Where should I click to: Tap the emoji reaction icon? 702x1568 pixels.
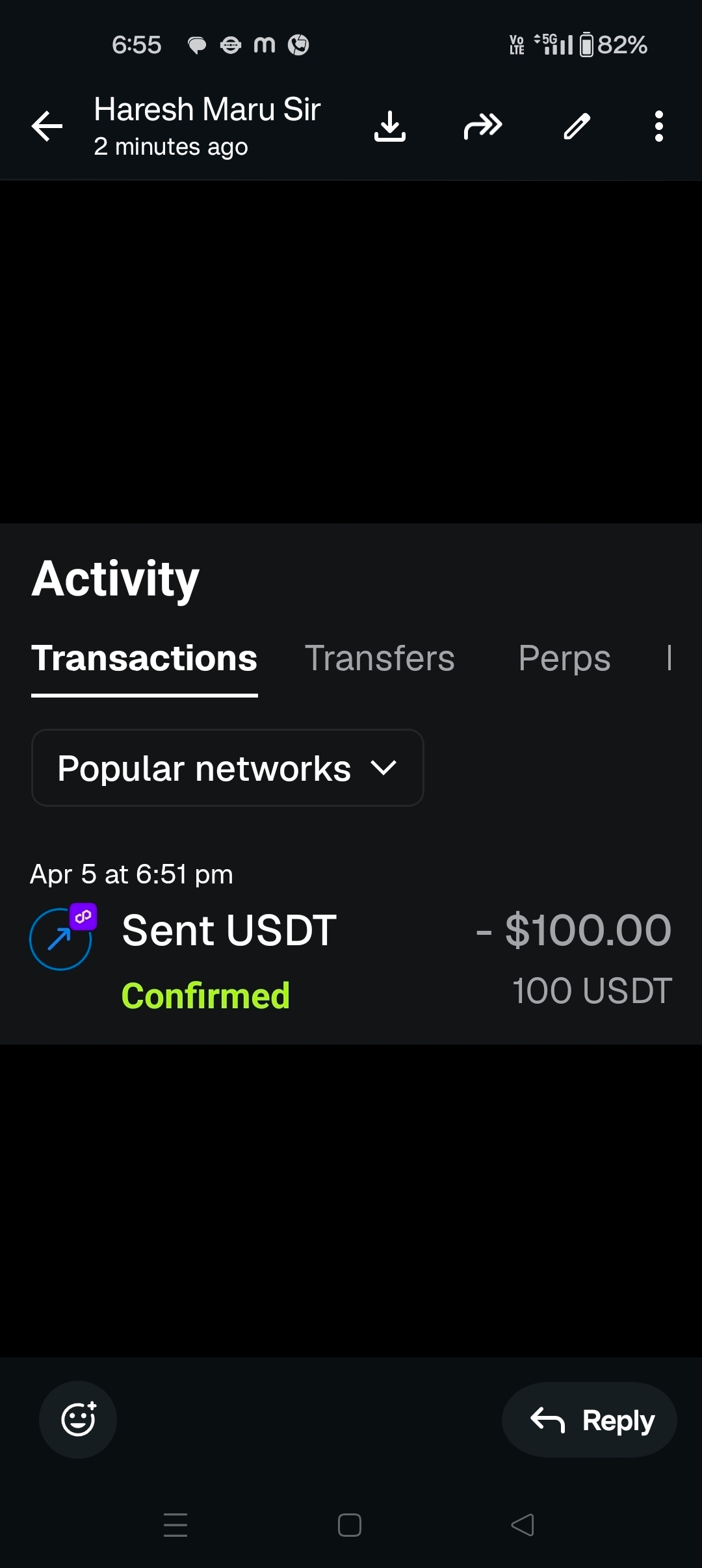78,1419
